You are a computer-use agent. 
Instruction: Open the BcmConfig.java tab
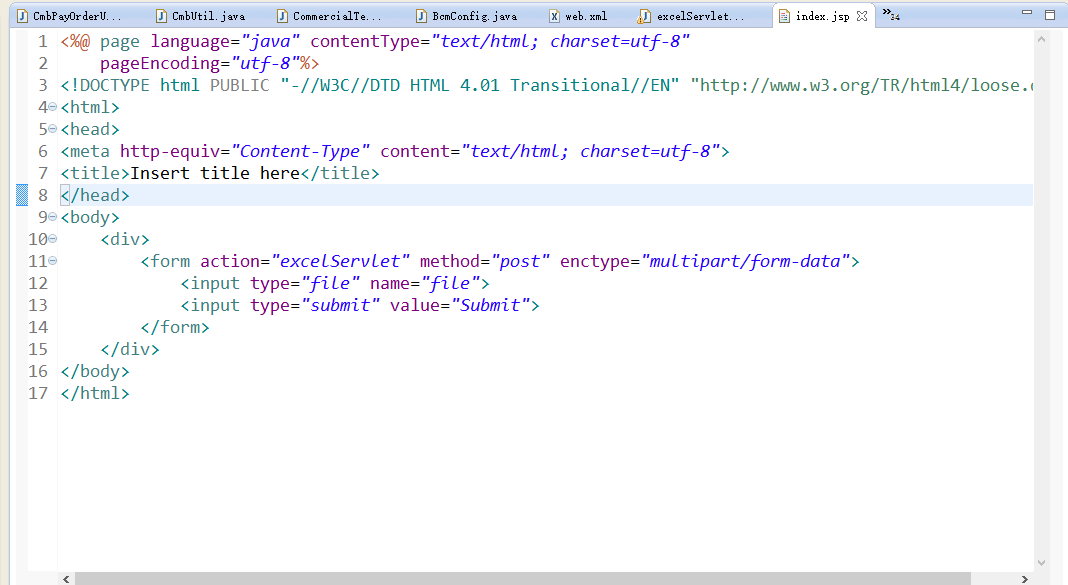466,16
